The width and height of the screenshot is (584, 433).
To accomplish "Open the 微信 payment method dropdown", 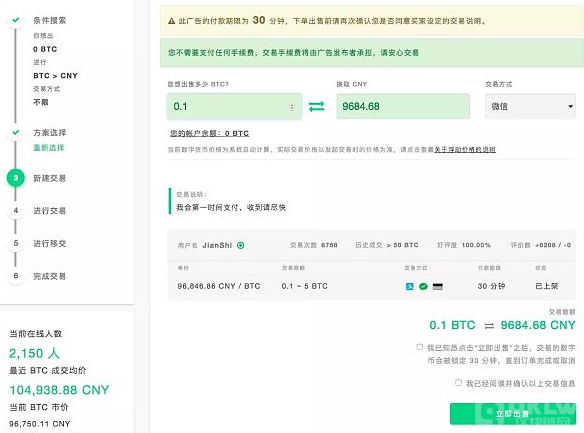I will coord(530,106).
